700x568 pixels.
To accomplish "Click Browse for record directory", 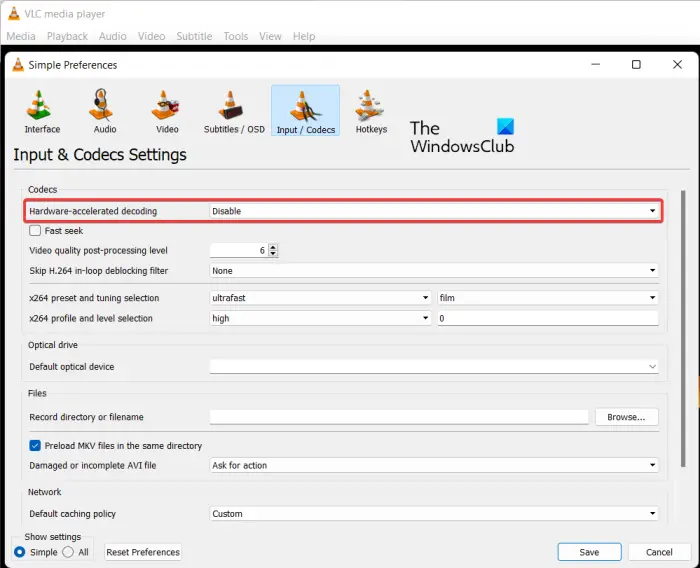I will [626, 417].
